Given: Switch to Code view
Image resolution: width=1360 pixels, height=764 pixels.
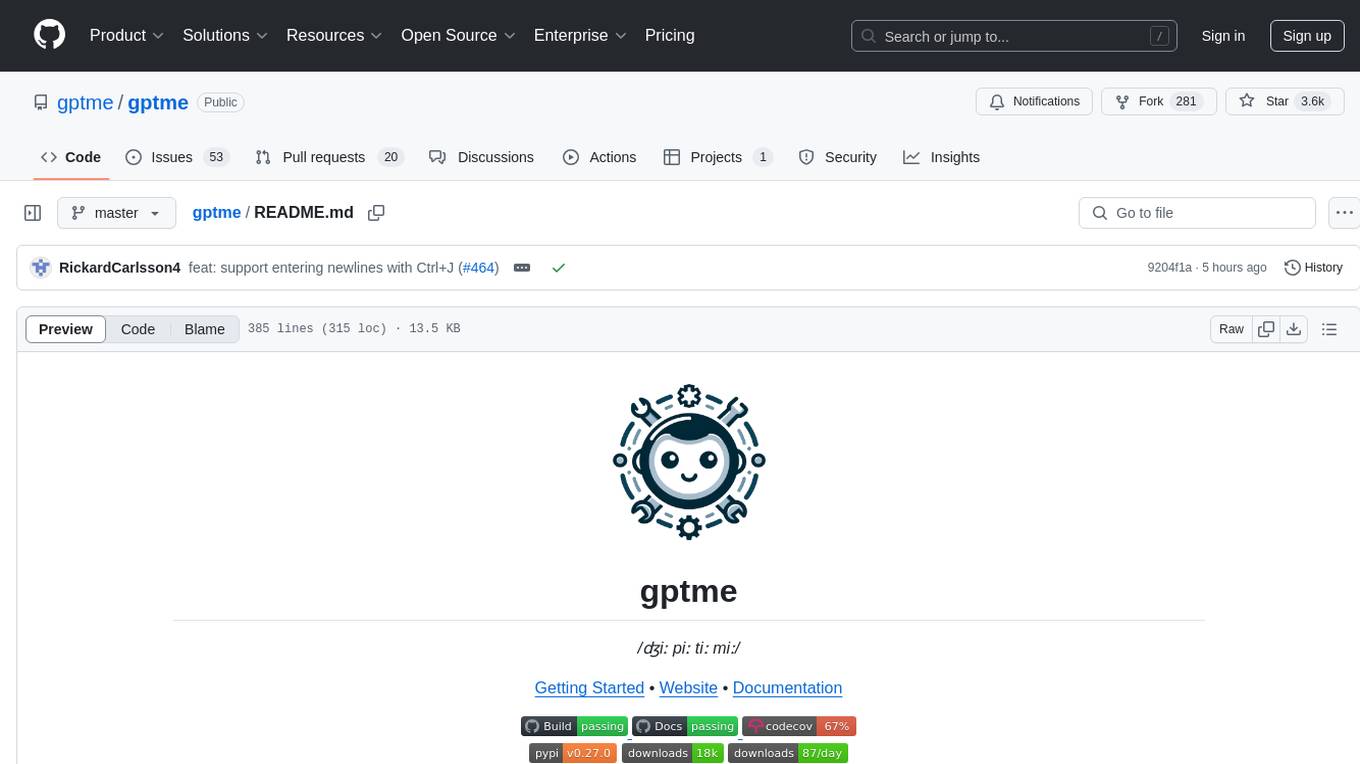Looking at the screenshot, I should click(138, 329).
